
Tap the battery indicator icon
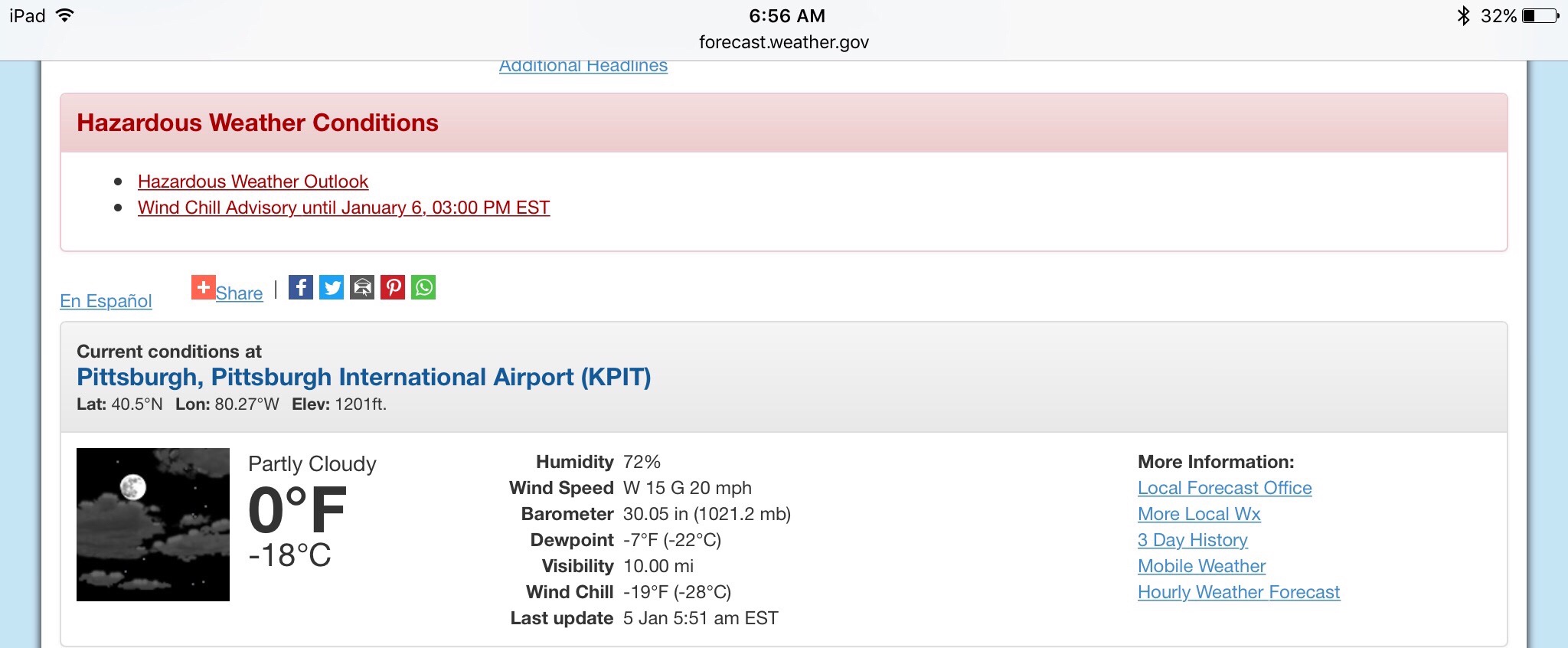[x=1540, y=15]
